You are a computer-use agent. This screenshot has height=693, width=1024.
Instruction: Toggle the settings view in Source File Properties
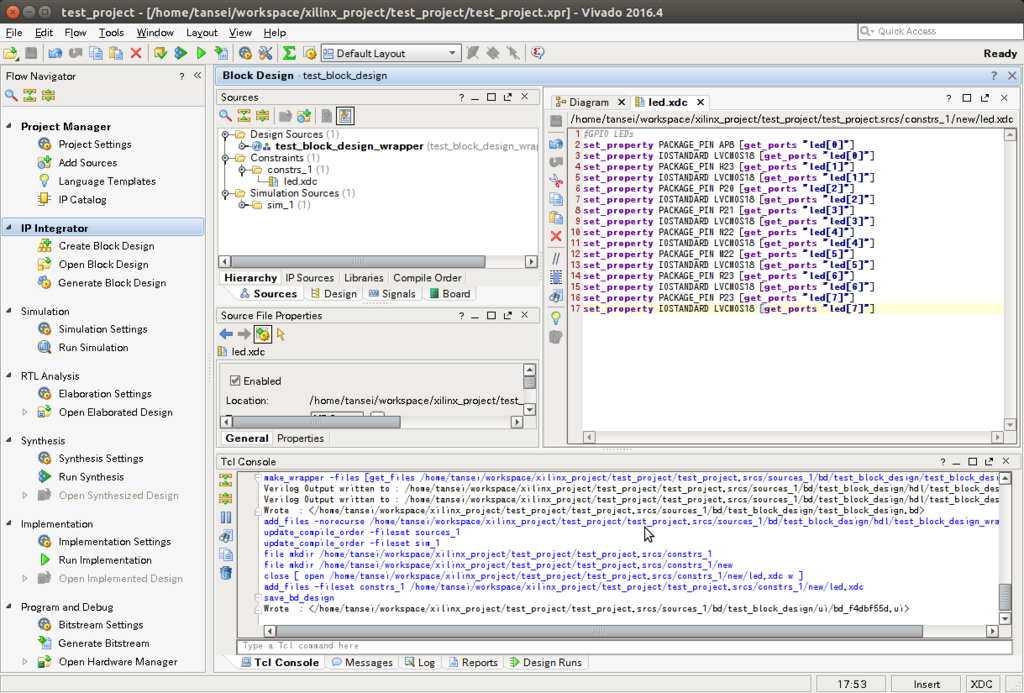pyautogui.click(x=263, y=334)
